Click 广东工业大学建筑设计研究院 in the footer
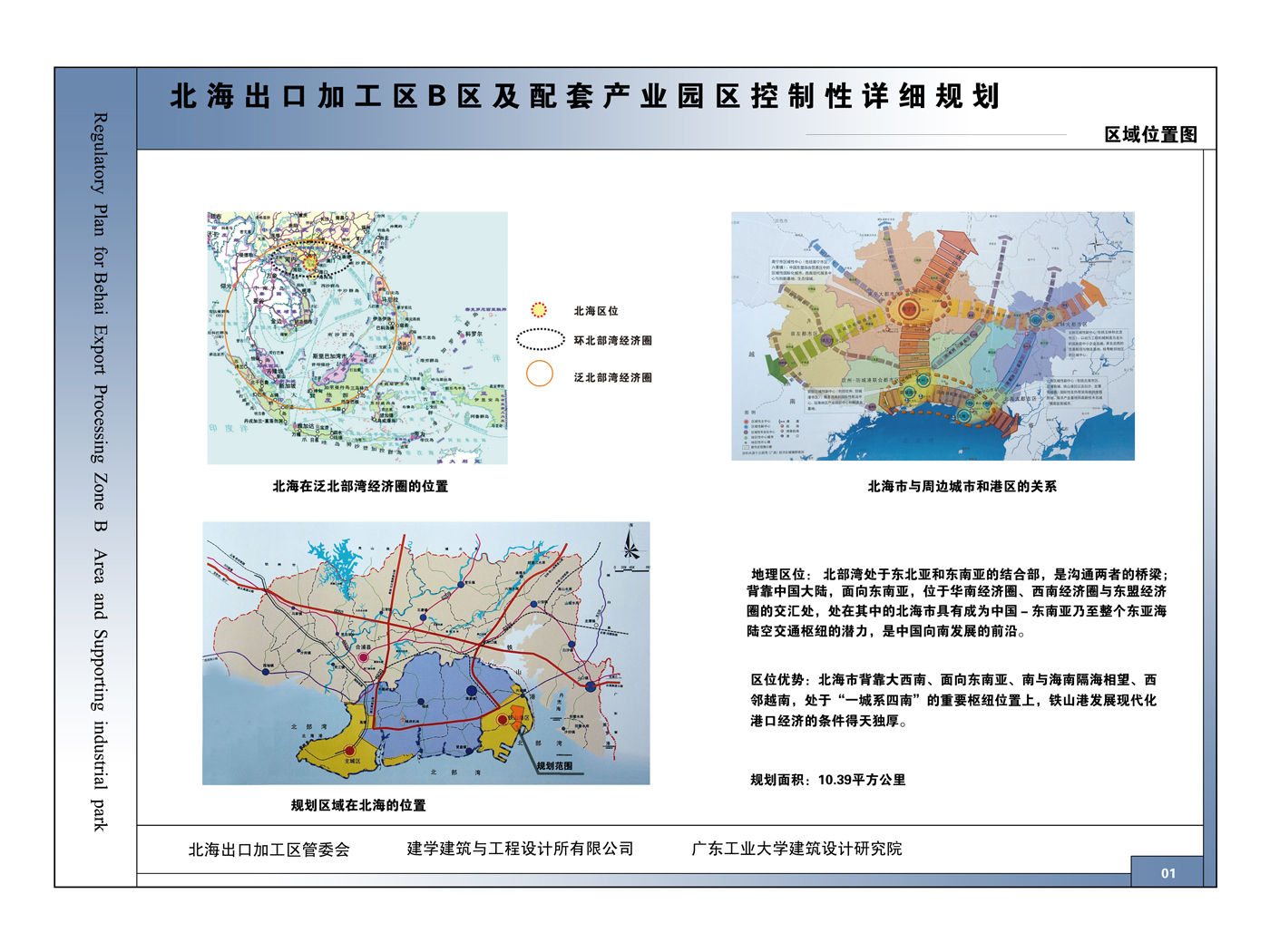Viewport: 1270px width, 952px height. tap(796, 849)
